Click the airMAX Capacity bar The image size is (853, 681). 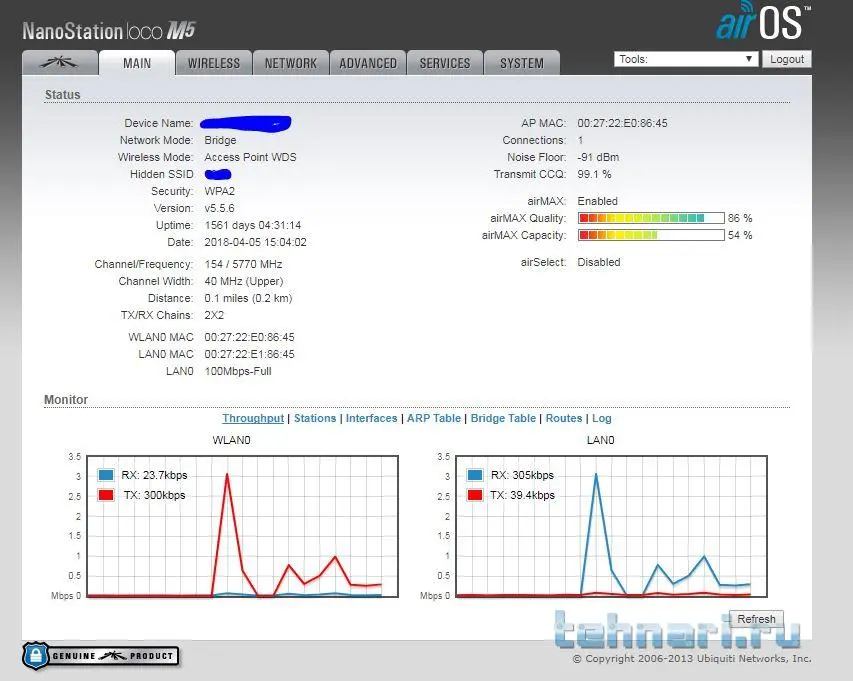coord(651,235)
